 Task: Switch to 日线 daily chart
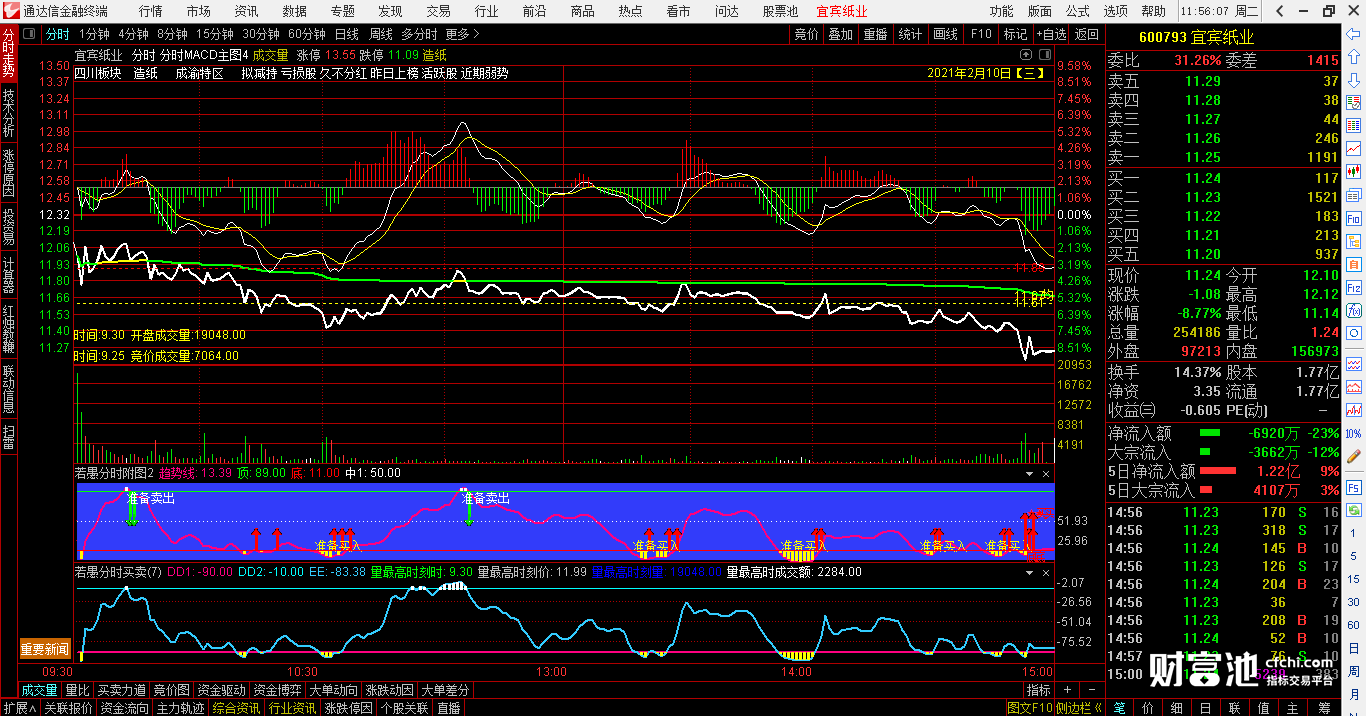pyautogui.click(x=346, y=33)
